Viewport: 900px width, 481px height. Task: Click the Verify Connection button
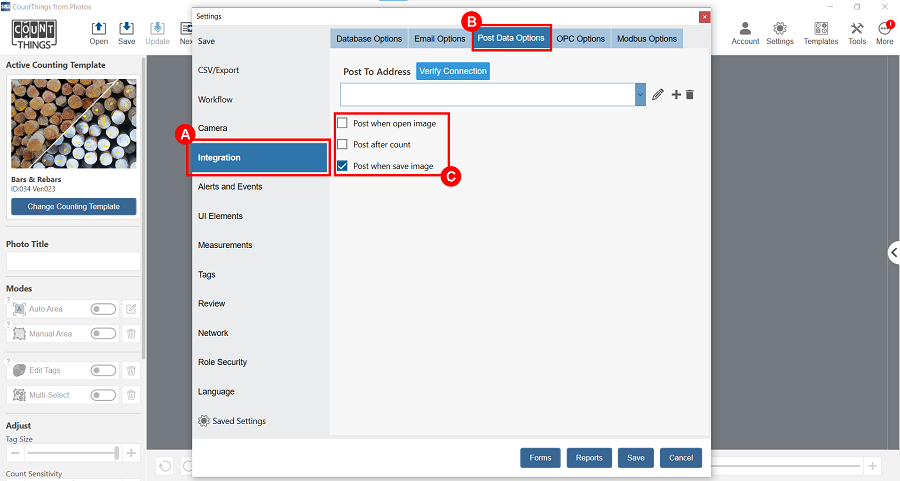click(x=453, y=71)
